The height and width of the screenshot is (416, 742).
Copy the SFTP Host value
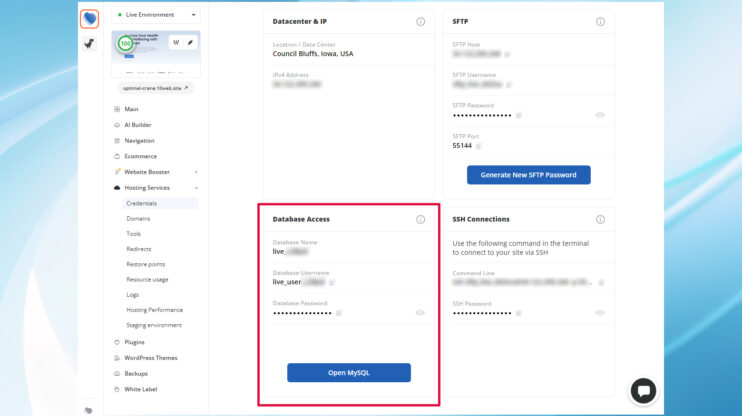click(x=507, y=54)
